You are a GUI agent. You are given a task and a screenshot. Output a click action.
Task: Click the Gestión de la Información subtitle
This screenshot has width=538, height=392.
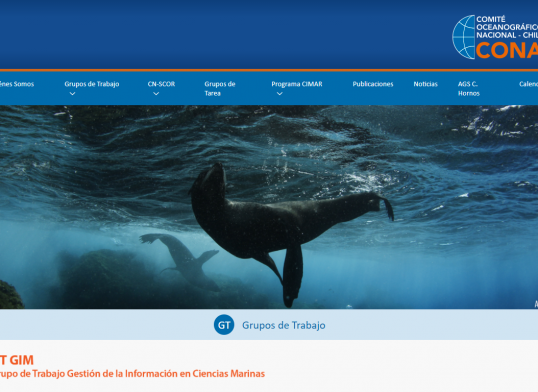[132, 374]
